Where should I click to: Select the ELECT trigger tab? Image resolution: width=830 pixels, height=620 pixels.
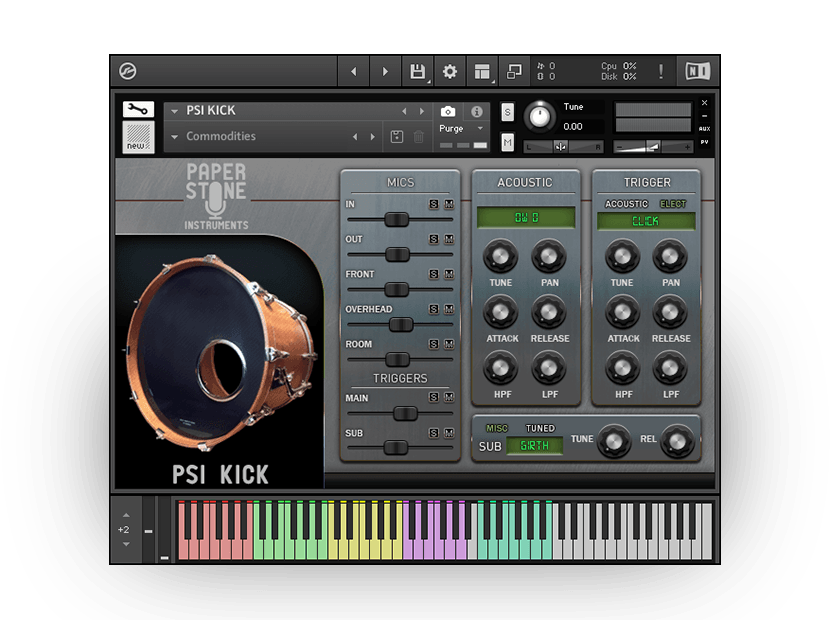coord(673,204)
